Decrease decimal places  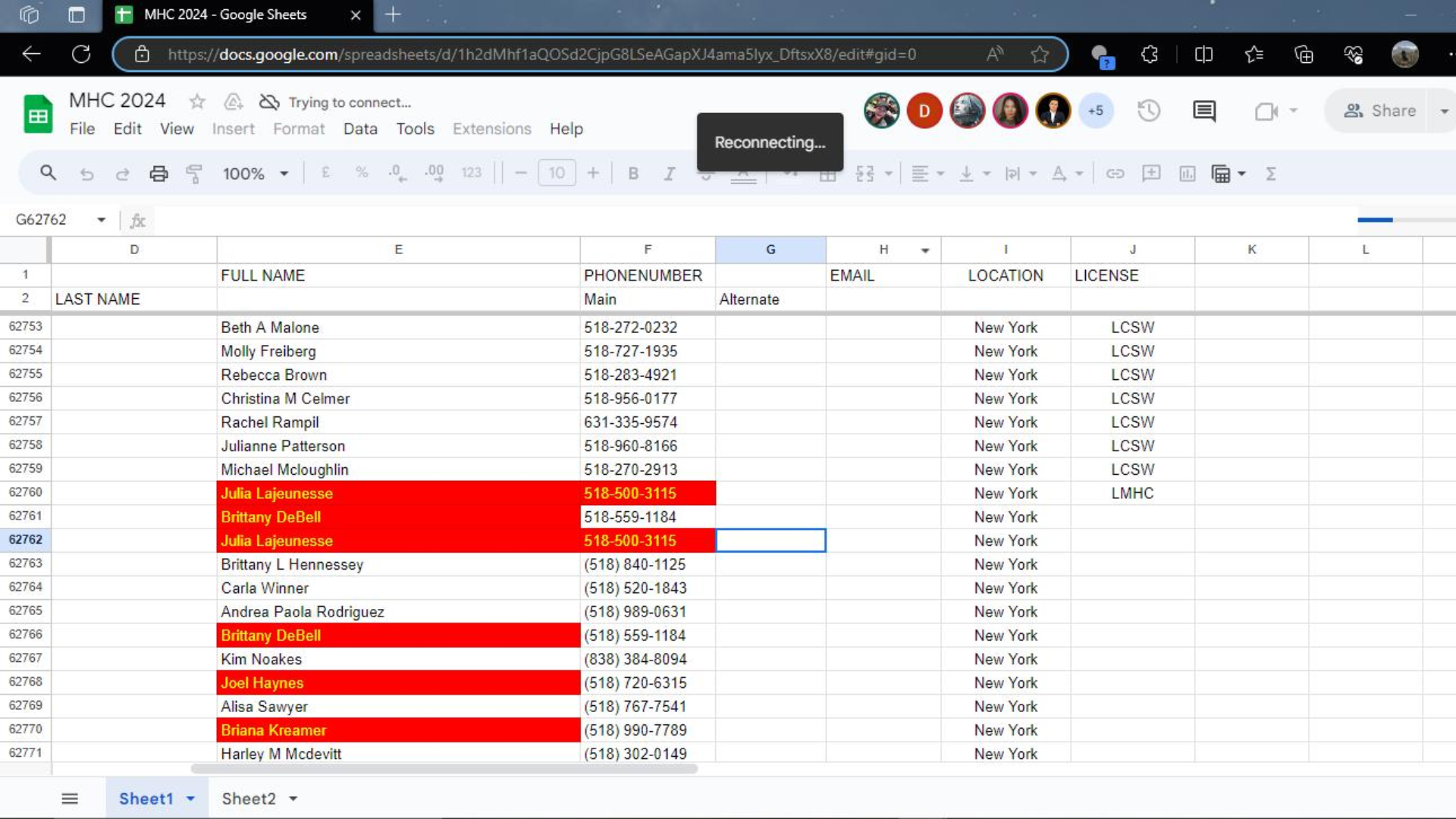397,173
